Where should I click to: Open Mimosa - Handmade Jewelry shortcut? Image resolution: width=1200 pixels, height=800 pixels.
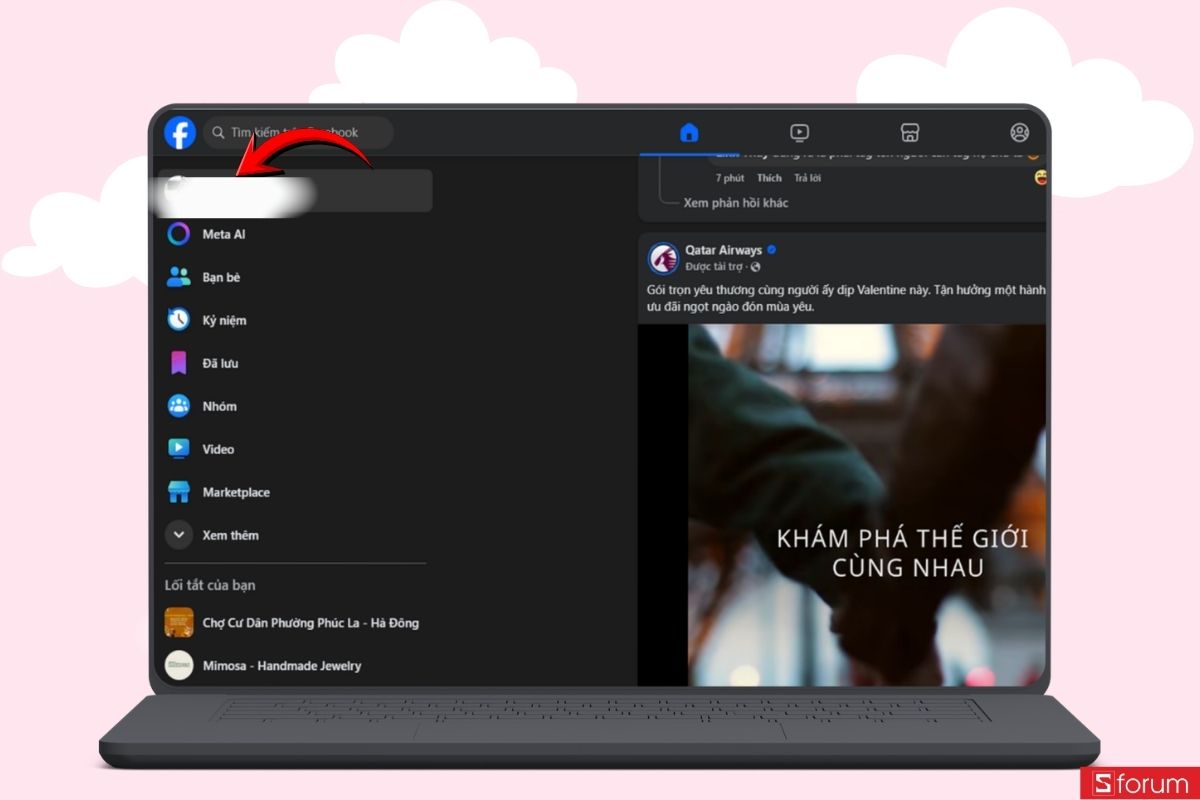pos(281,666)
